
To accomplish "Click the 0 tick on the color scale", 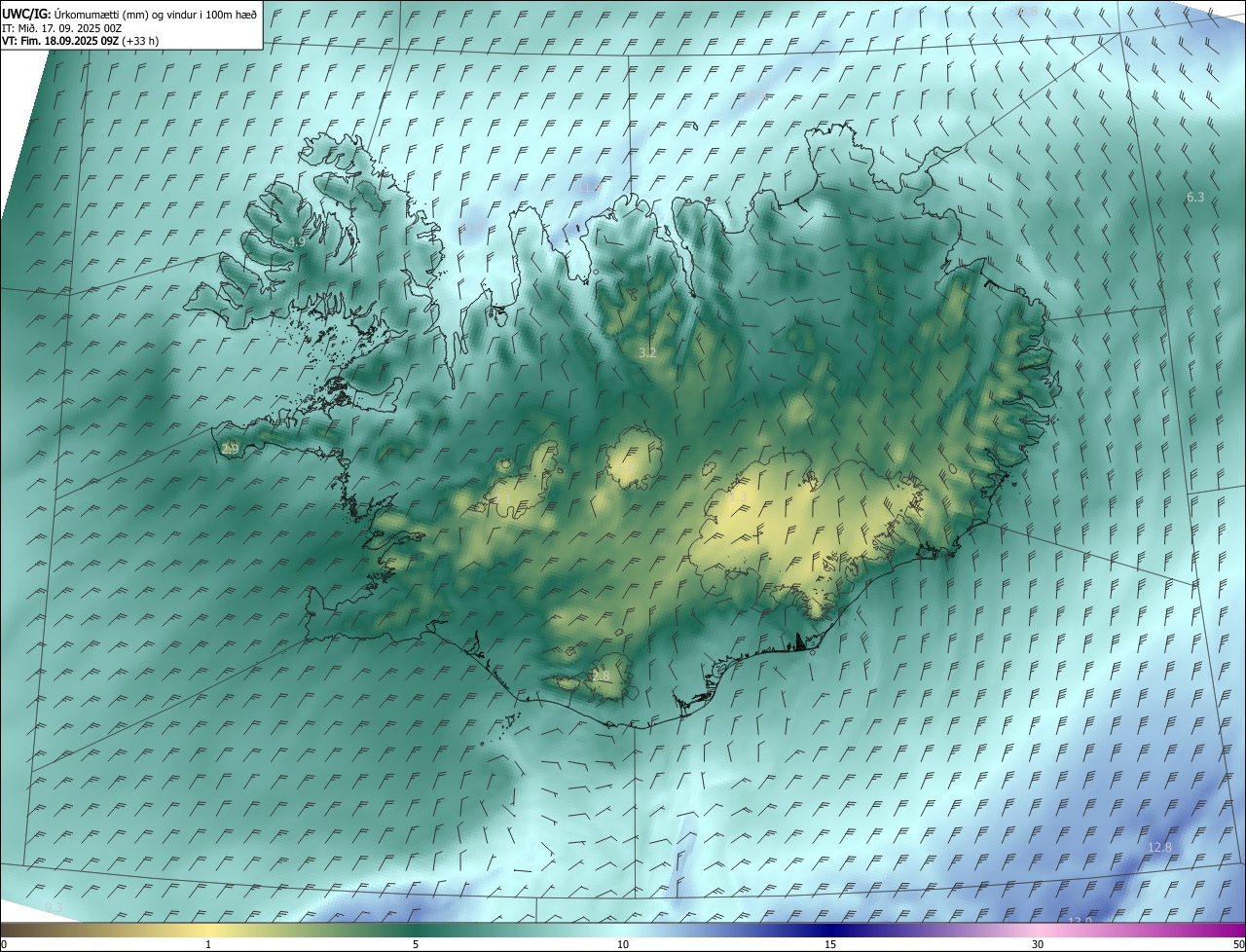I will point(3,945).
